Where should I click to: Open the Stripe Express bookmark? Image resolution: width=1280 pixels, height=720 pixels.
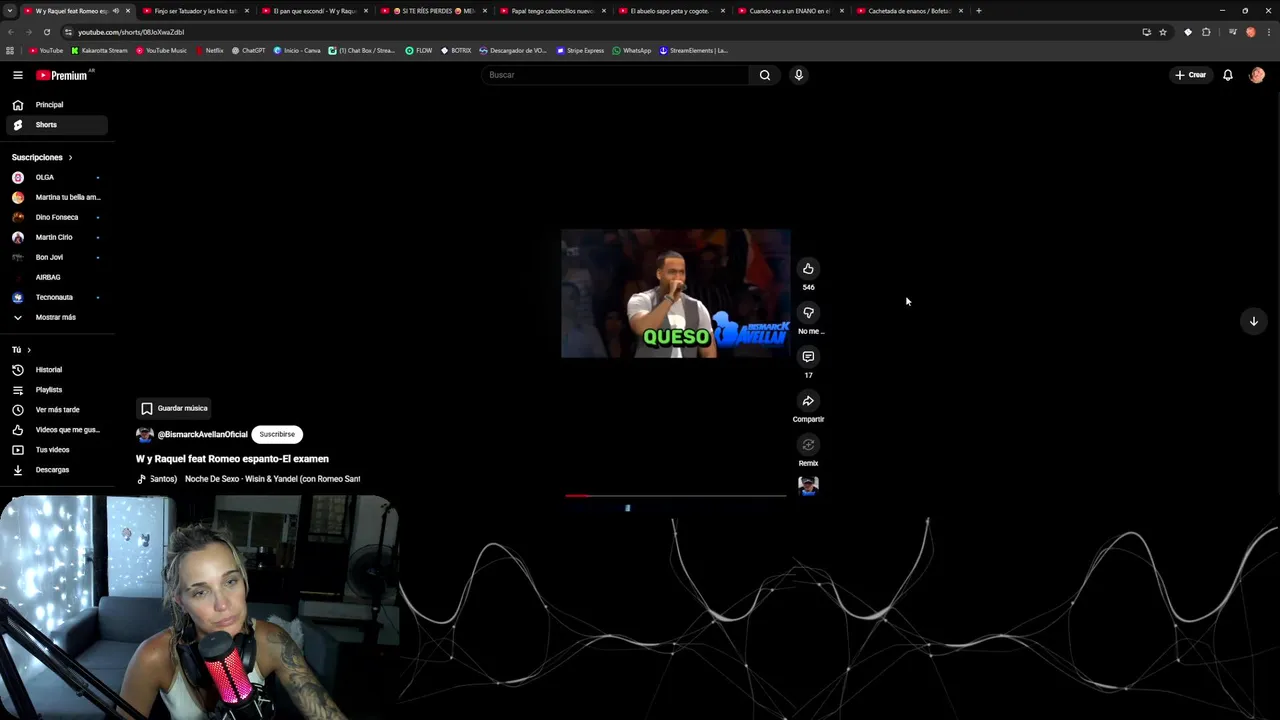[580, 50]
